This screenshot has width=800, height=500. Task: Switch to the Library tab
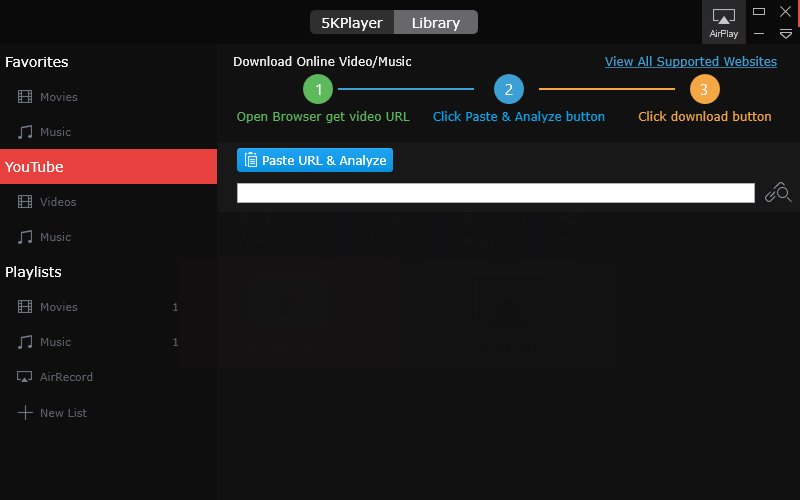pyautogui.click(x=436, y=22)
